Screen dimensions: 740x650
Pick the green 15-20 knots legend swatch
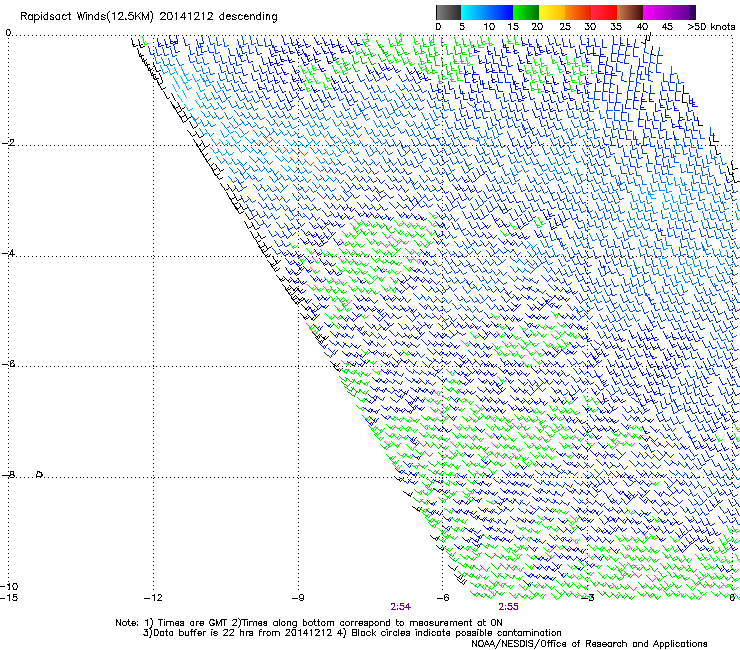pyautogui.click(x=526, y=12)
